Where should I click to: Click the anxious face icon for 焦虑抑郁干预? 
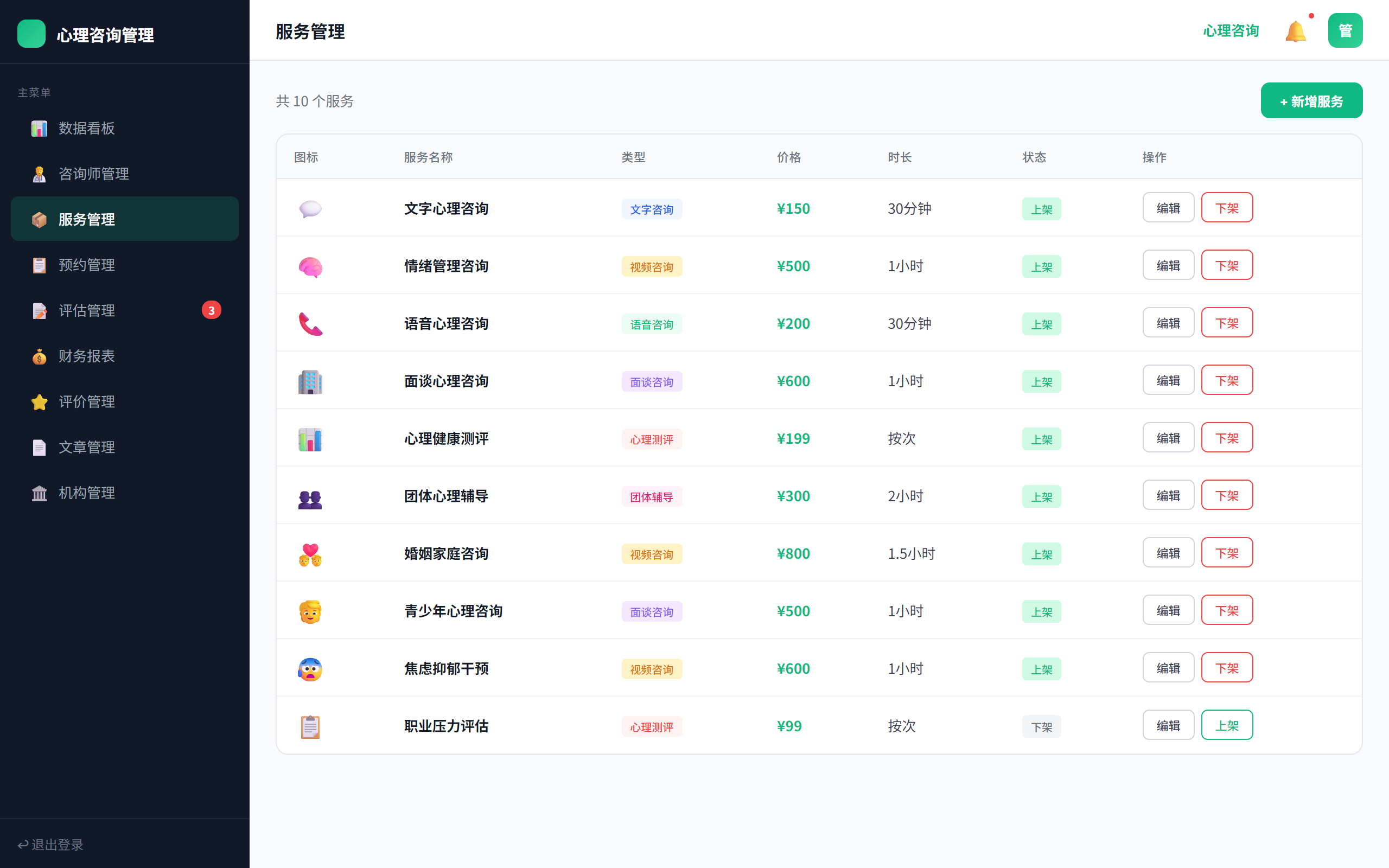[310, 669]
